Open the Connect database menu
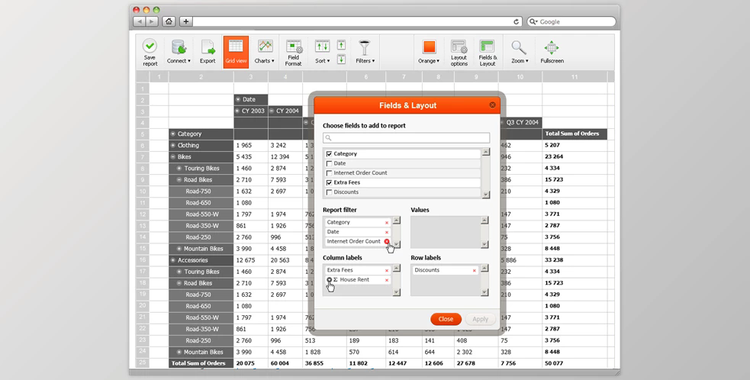Image resolution: width=750 pixels, height=380 pixels. point(178,52)
